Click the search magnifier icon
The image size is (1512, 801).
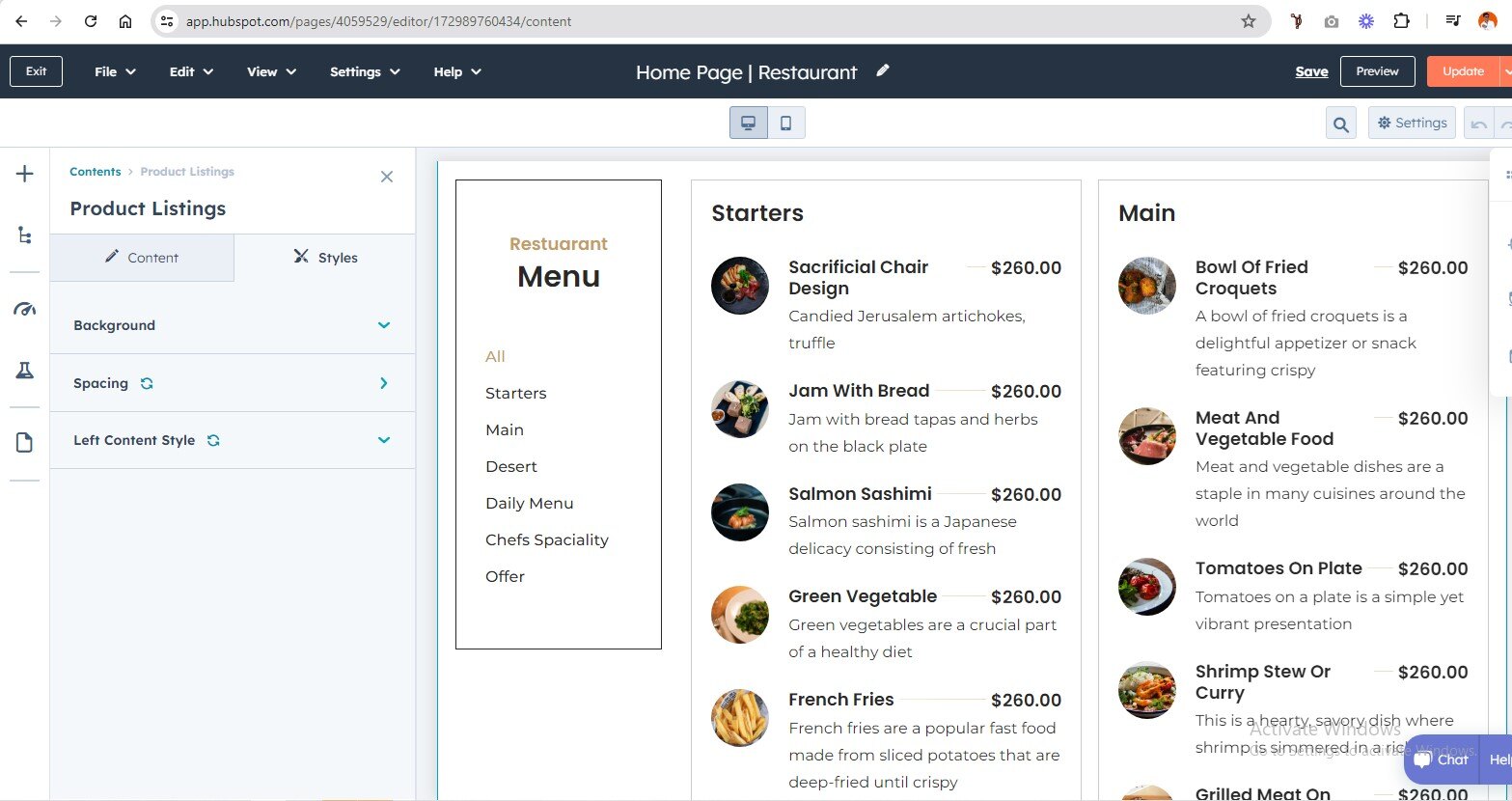tap(1340, 124)
